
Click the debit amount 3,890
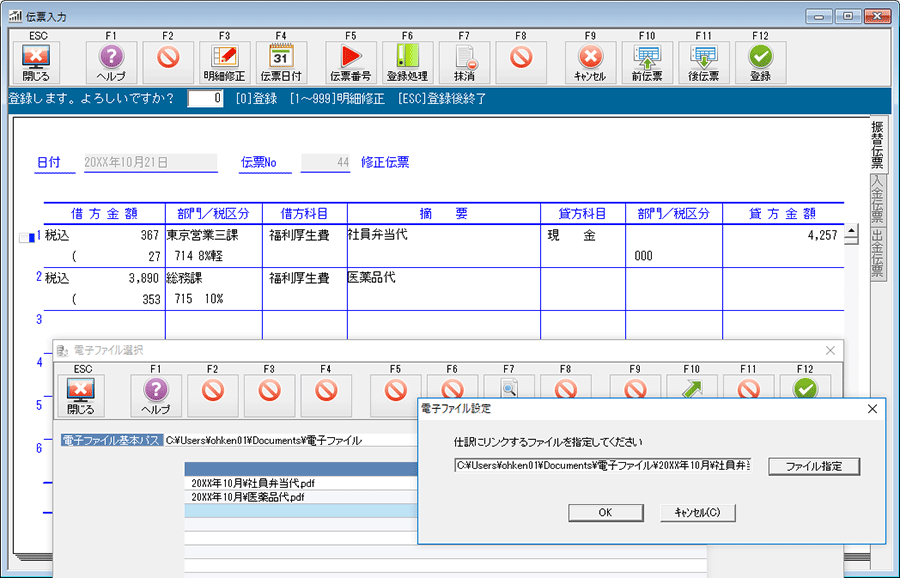tap(143, 278)
